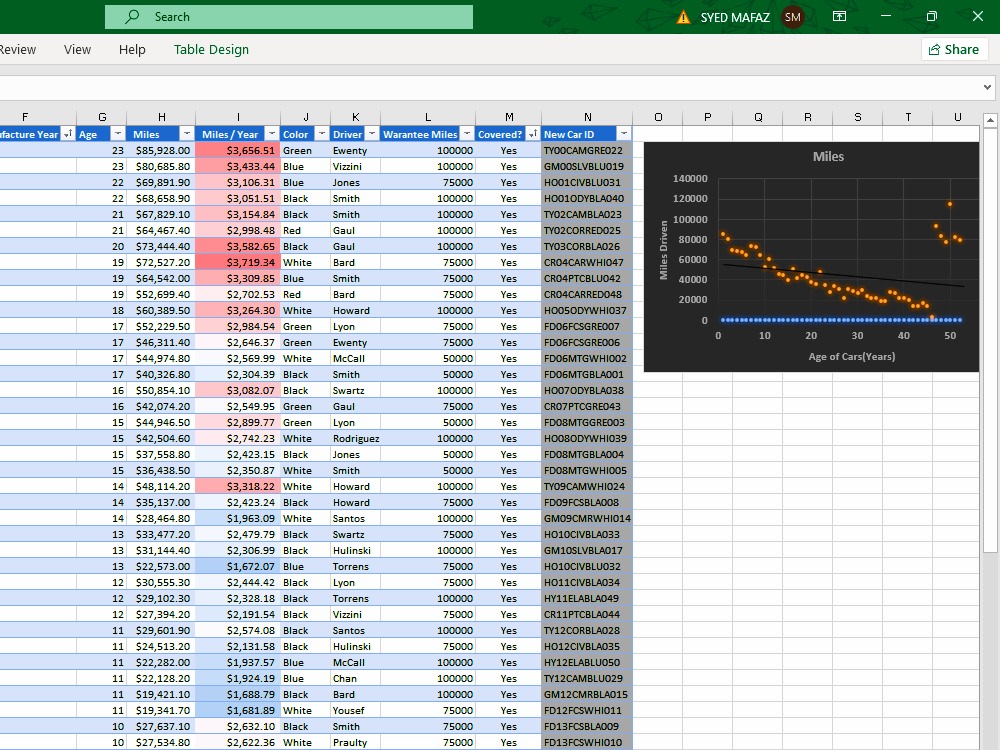Open the Review tab
The height and width of the screenshot is (750, 1000).
17,49
